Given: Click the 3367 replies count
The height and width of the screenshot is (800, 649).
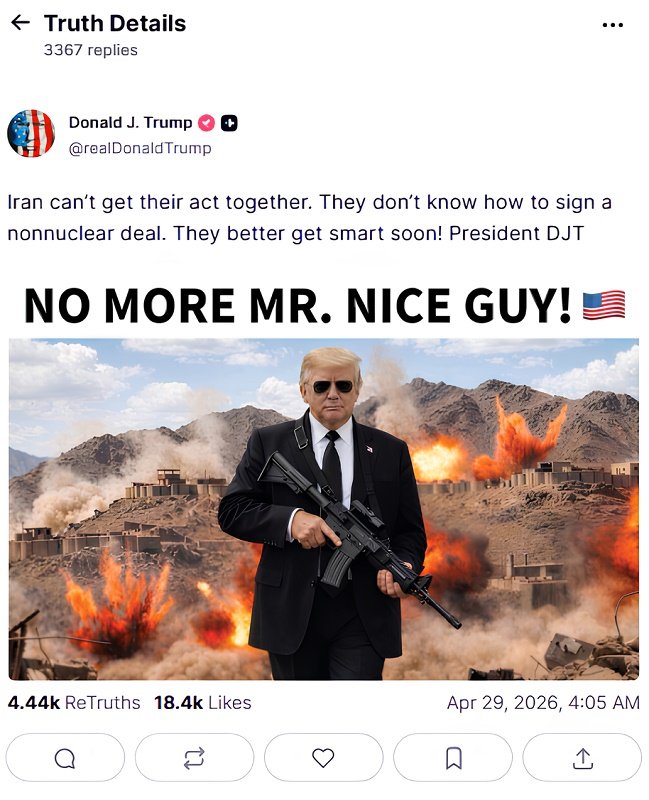Looking at the screenshot, I should point(91,50).
